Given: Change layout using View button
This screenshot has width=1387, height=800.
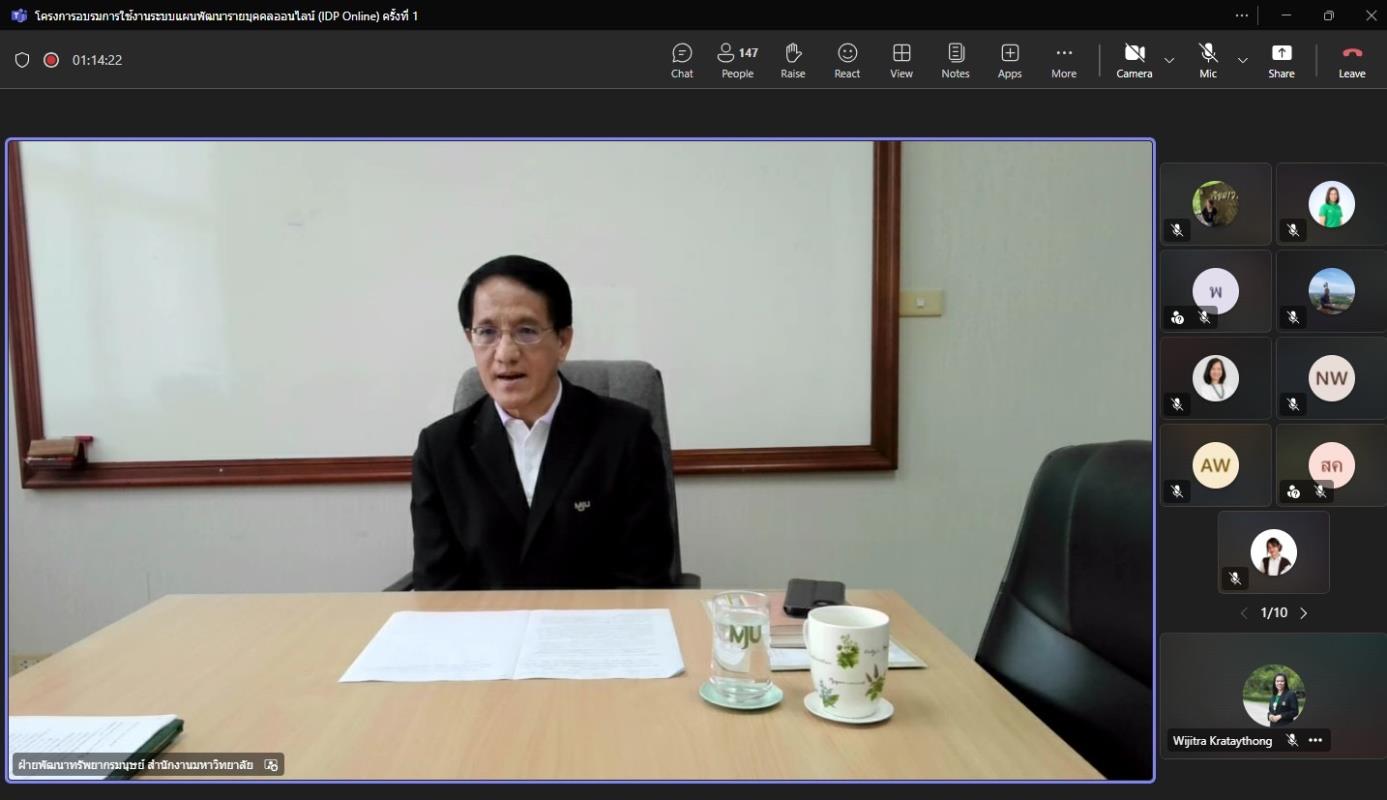Looking at the screenshot, I should [901, 60].
